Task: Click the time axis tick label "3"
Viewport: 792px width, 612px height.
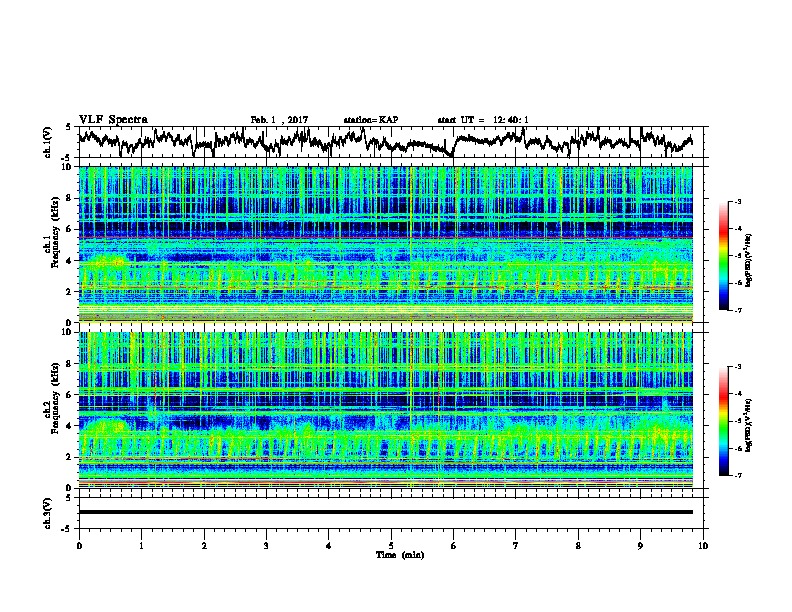Action: point(266,546)
